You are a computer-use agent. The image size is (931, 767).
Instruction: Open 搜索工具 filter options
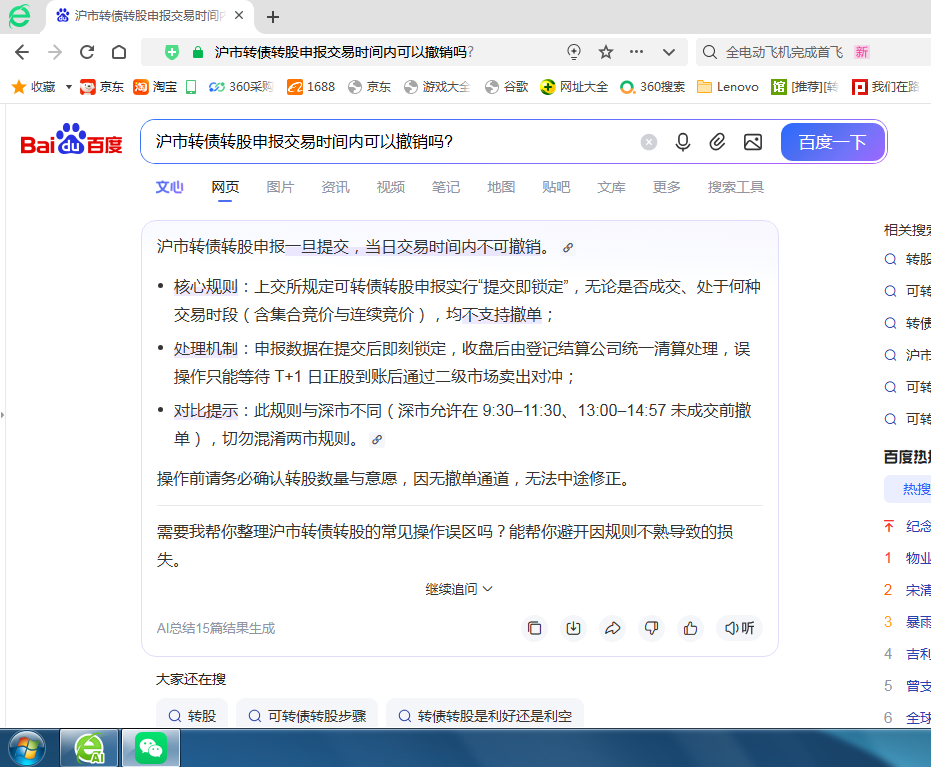736,187
